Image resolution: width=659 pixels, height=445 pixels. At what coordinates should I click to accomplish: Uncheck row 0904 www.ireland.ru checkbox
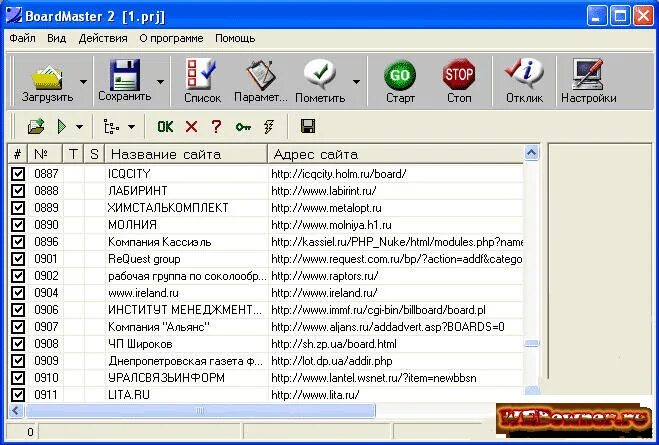tap(18, 293)
